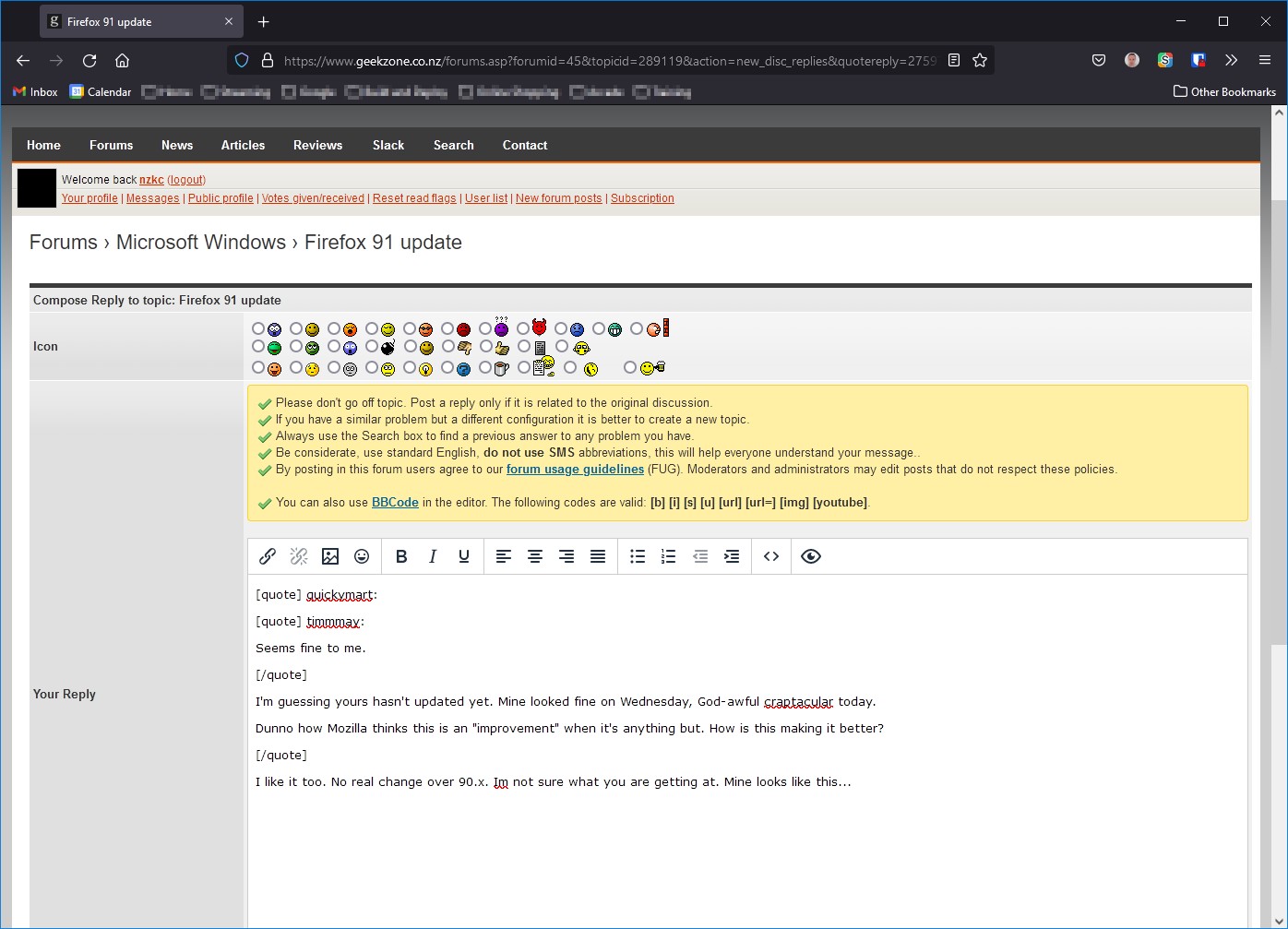Select radio button beside beer smiley icon
The image size is (1288, 929).
coord(630,367)
